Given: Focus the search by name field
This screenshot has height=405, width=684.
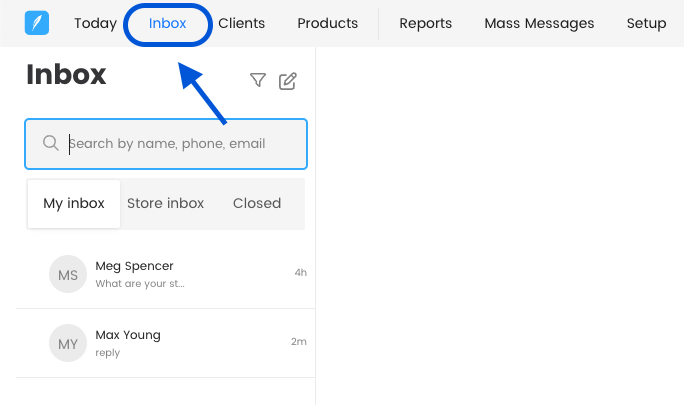Looking at the screenshot, I should pyautogui.click(x=180, y=144).
